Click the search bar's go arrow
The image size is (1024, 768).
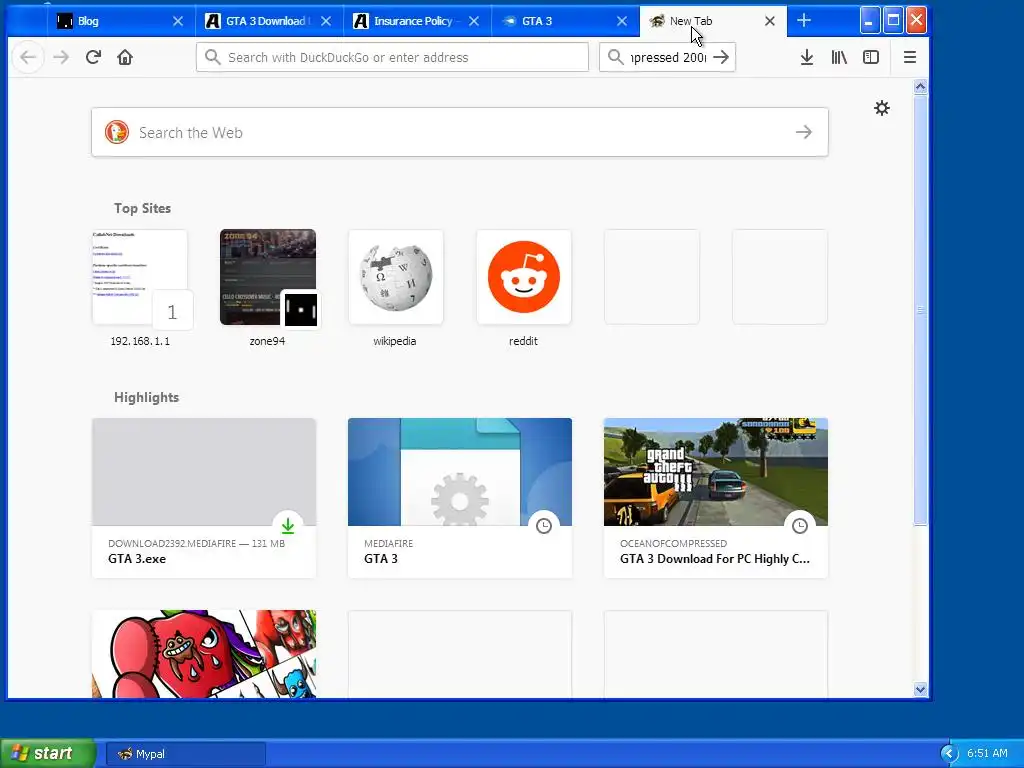coord(721,57)
